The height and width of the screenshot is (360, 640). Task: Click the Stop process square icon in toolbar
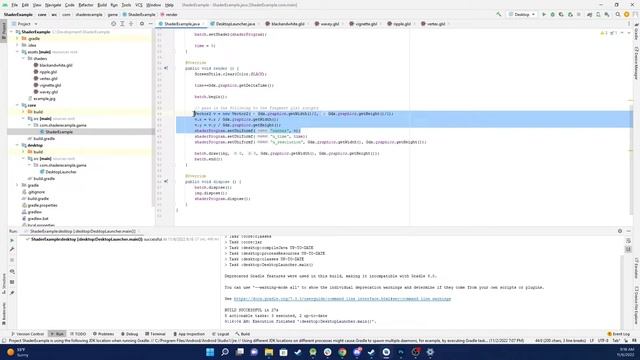click(x=579, y=14)
